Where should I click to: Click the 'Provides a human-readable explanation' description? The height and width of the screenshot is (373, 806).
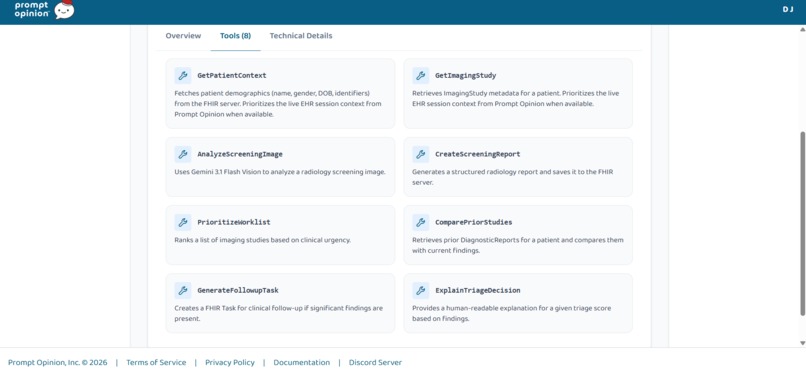pyautogui.click(x=511, y=313)
